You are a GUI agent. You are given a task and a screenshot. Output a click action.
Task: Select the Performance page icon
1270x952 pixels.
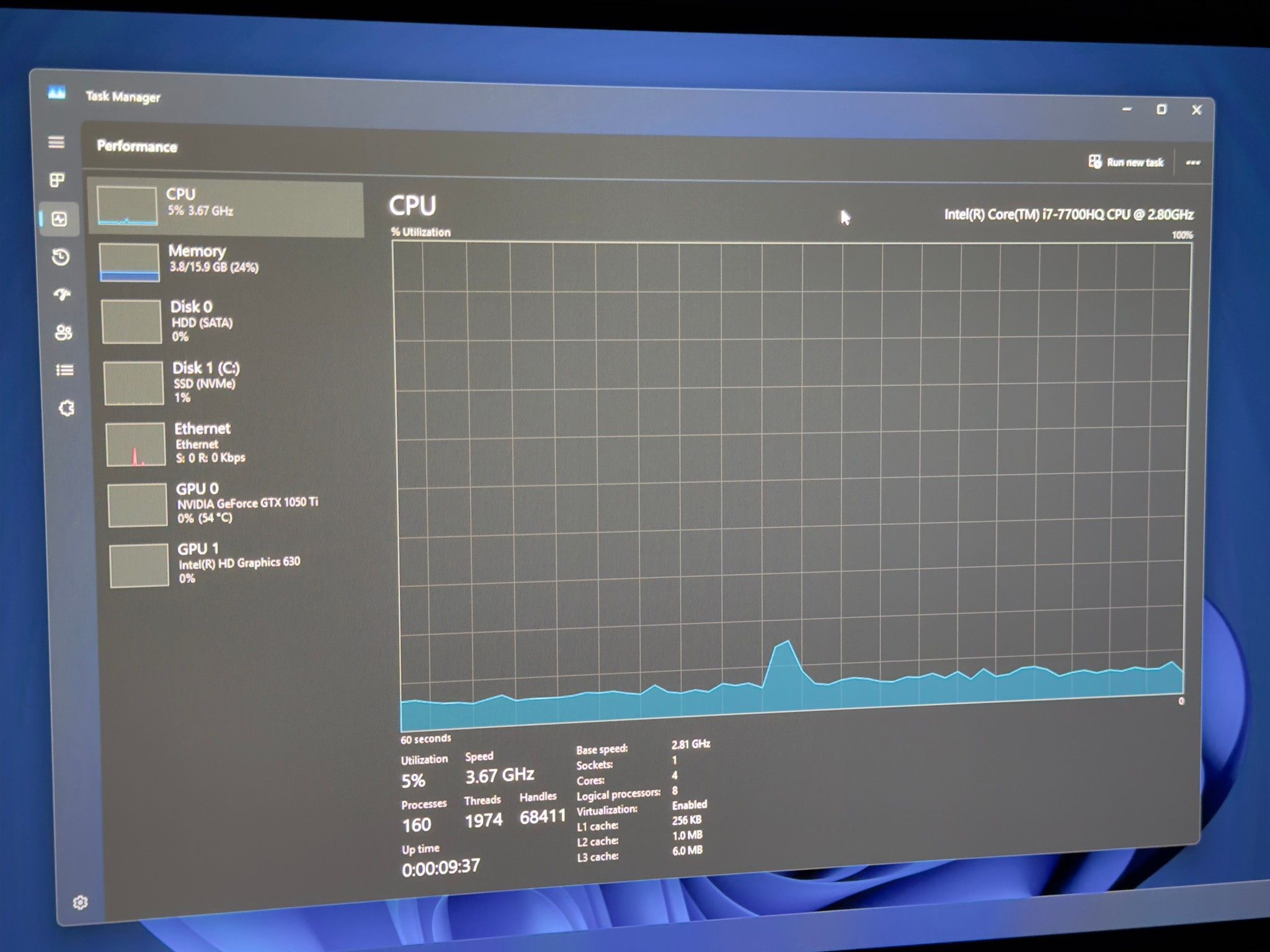pos(60,219)
